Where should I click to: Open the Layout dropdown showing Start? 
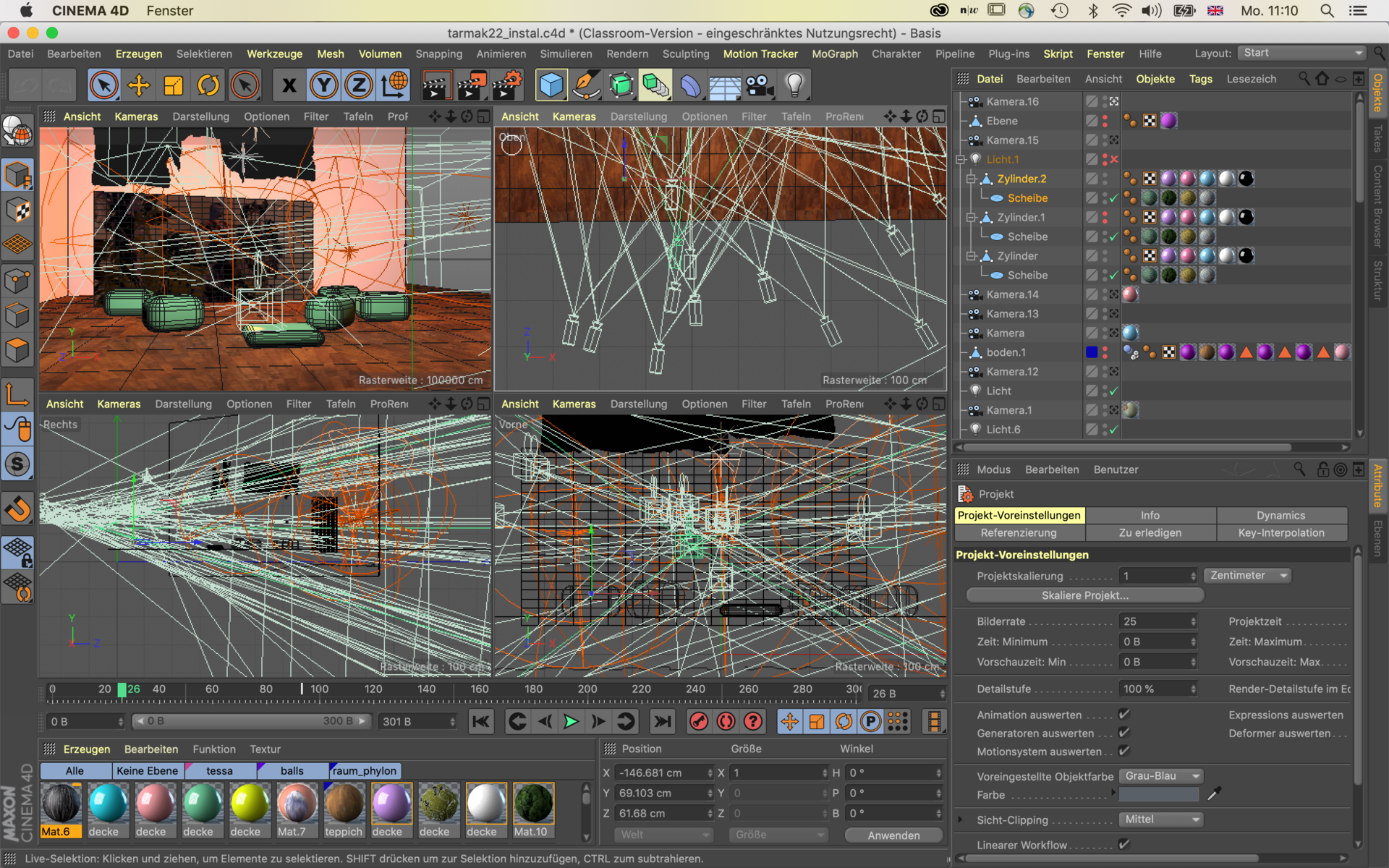[1301, 53]
